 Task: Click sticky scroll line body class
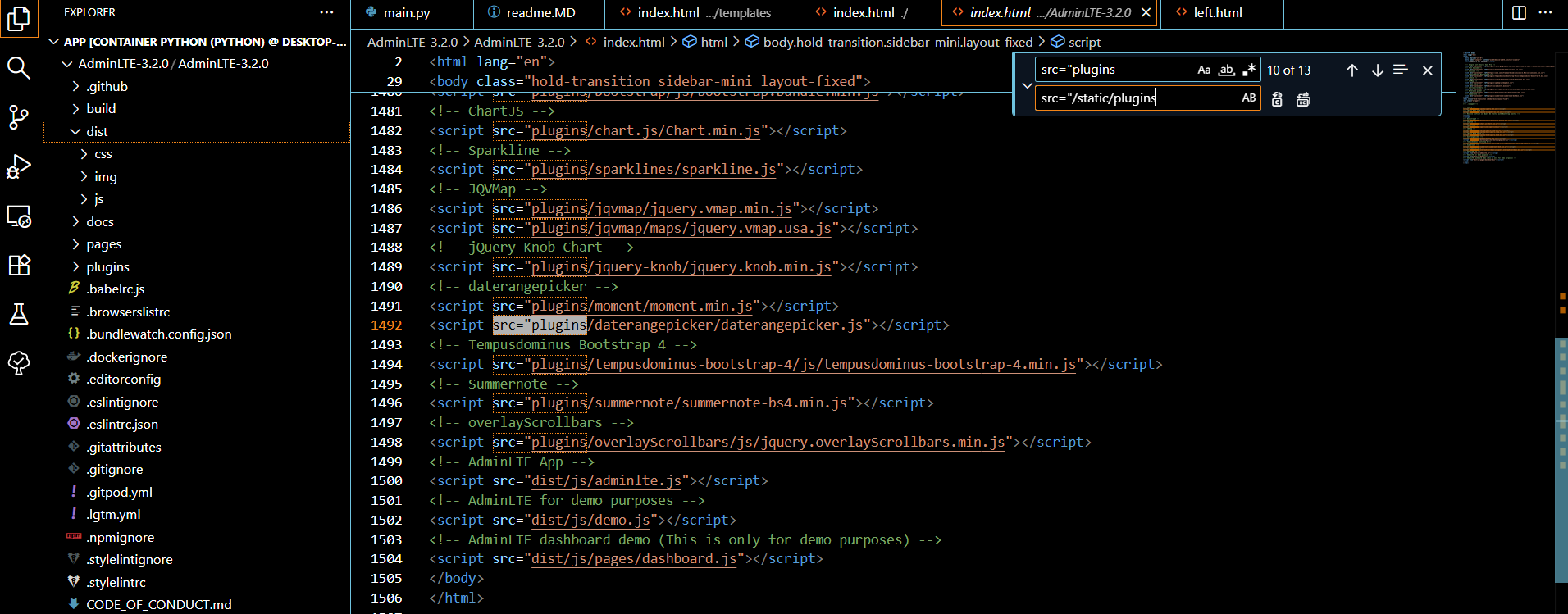(x=650, y=82)
